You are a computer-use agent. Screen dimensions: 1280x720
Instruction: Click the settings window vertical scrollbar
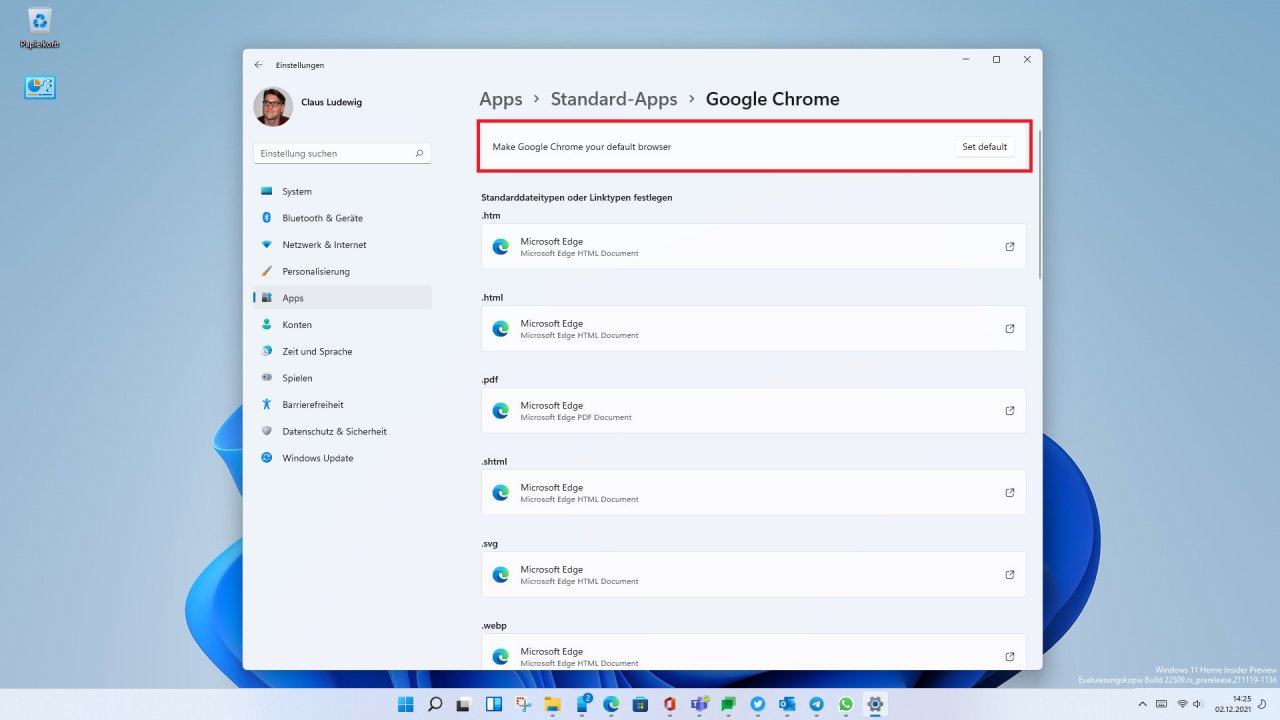point(1039,205)
